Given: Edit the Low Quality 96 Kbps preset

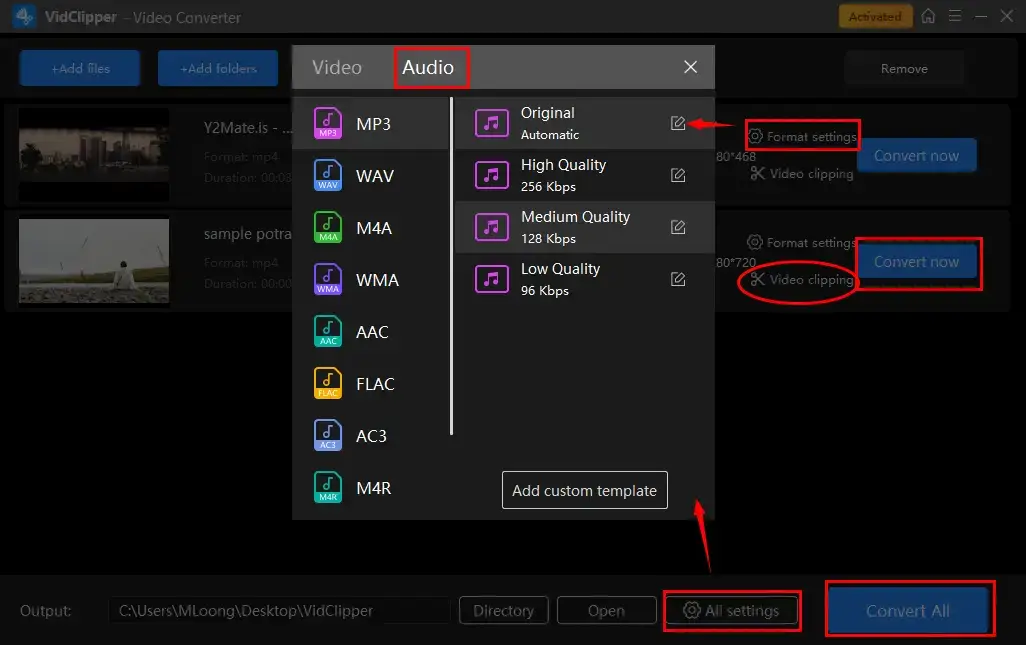Looking at the screenshot, I should click(678, 279).
